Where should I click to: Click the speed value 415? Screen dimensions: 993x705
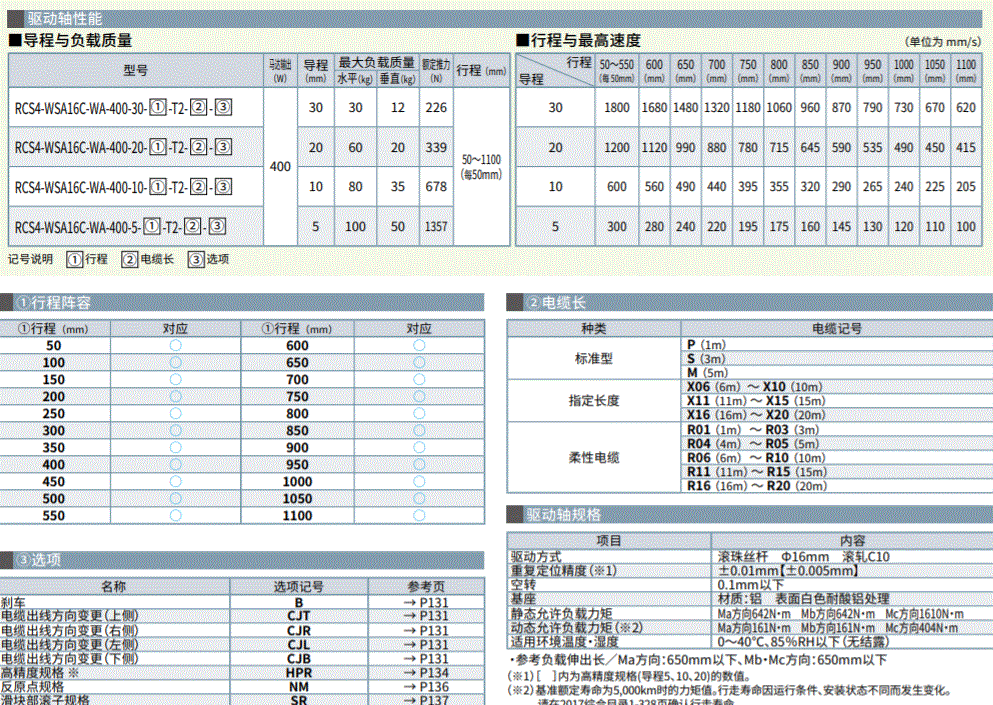click(966, 148)
